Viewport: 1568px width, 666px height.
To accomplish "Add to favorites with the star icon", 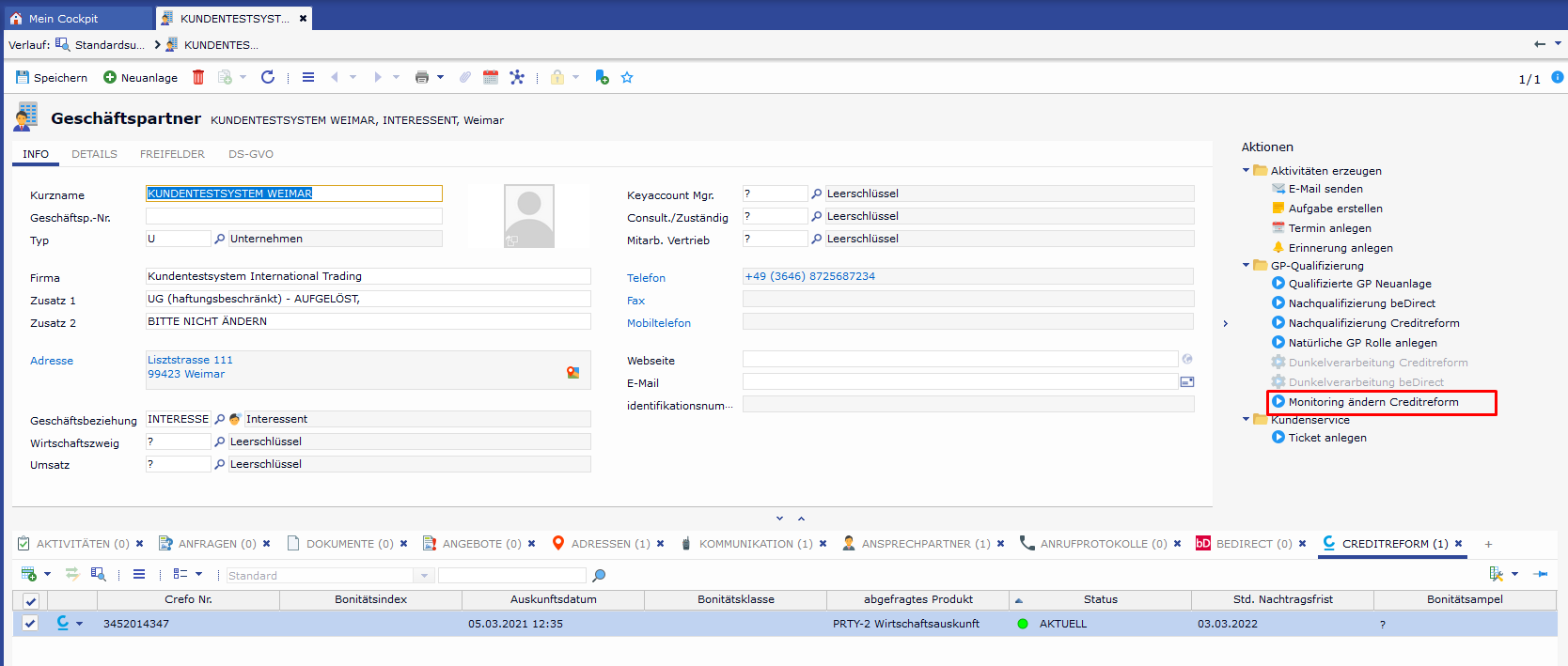I will [627, 77].
